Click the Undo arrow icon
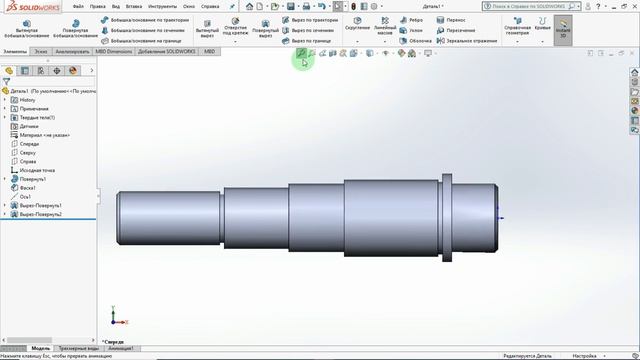Image resolution: width=640 pixels, height=360 pixels. tap(322, 7)
